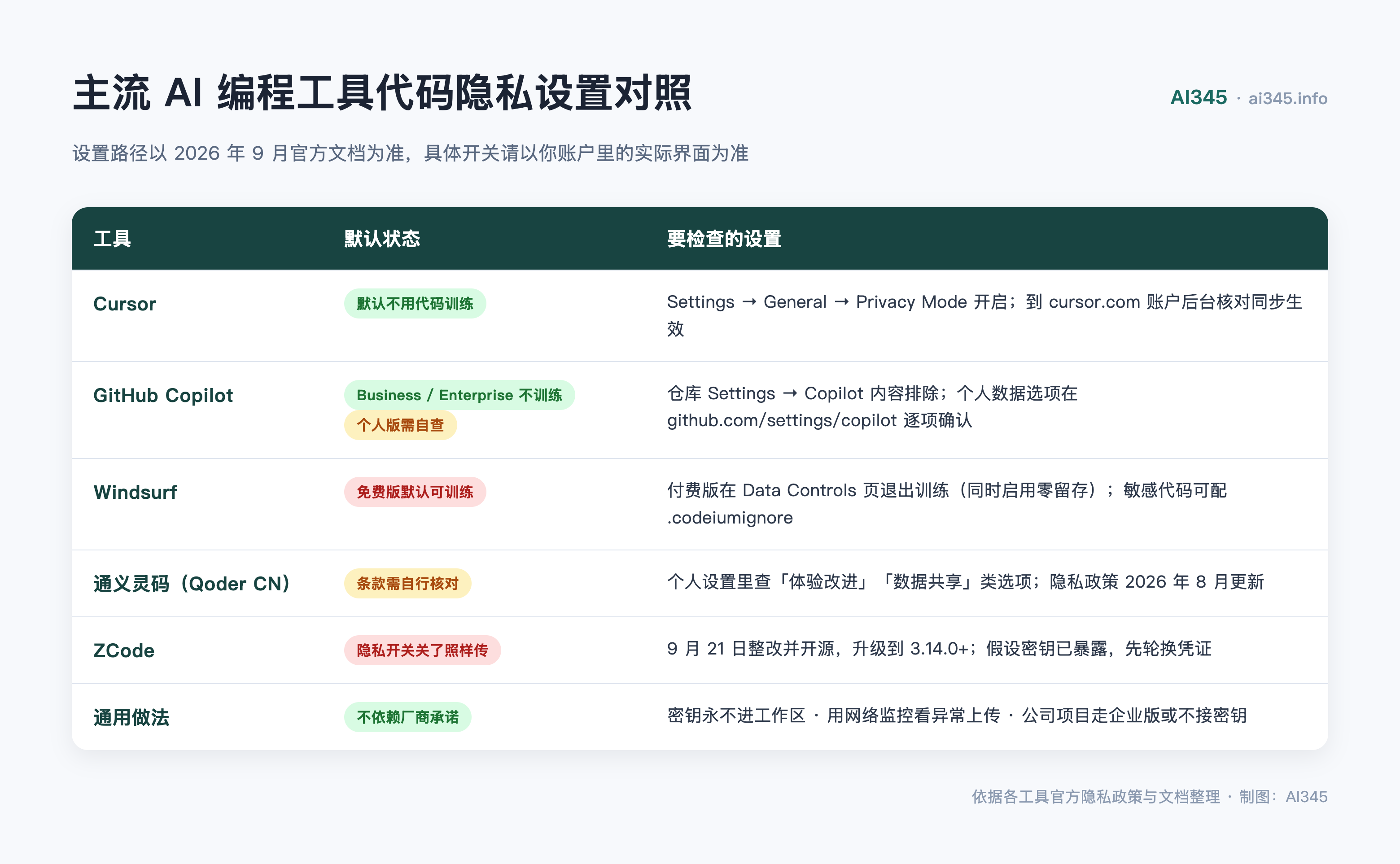Click the 默认不用代码训练 badge
The width and height of the screenshot is (1400, 864).
pos(415,303)
